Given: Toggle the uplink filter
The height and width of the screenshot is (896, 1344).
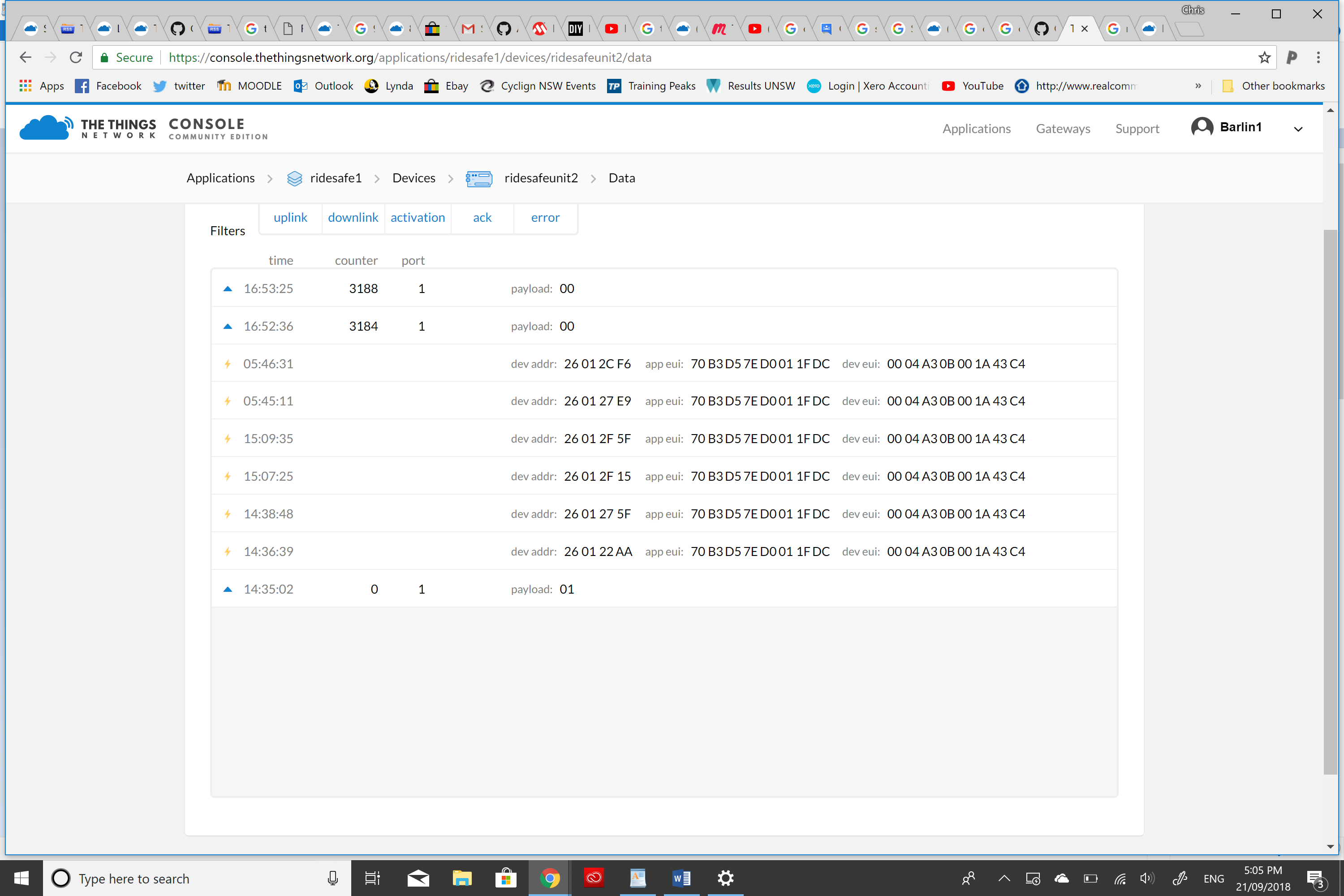Looking at the screenshot, I should click(290, 218).
